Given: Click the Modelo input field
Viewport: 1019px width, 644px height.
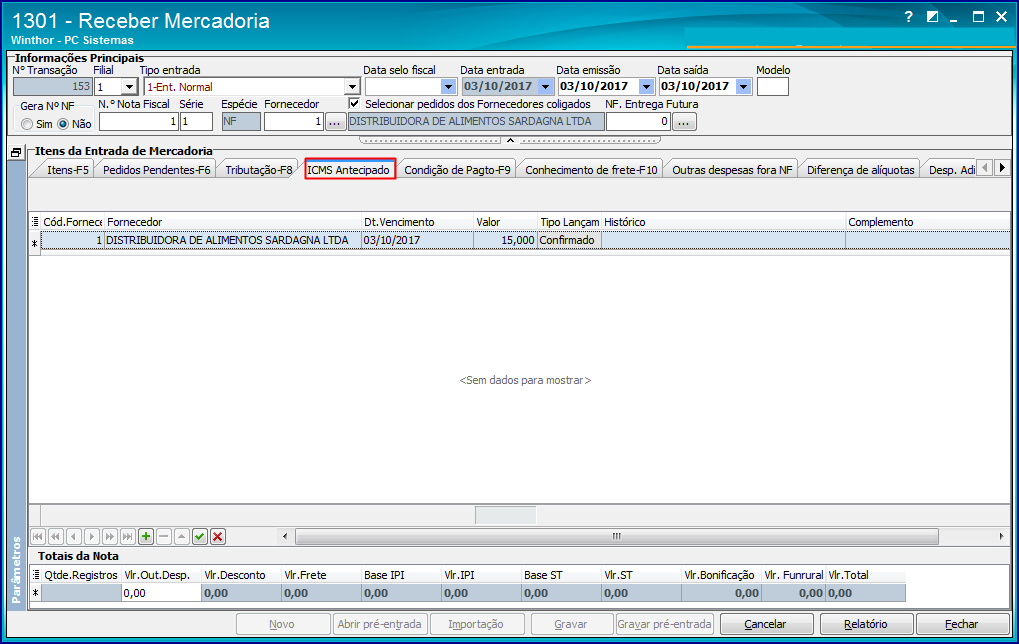Looking at the screenshot, I should (773, 86).
